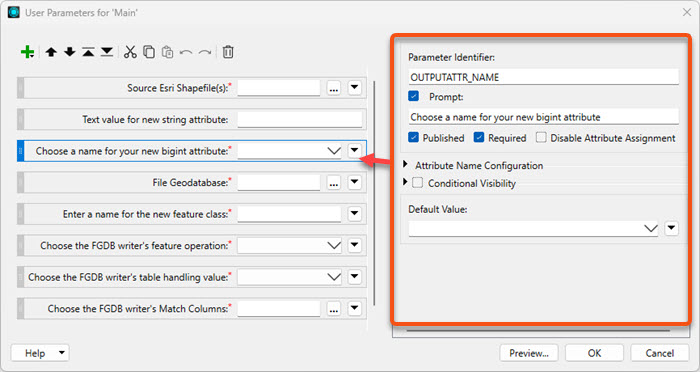Move selected parameter to bottom
This screenshot has width=700, height=372.
107,52
